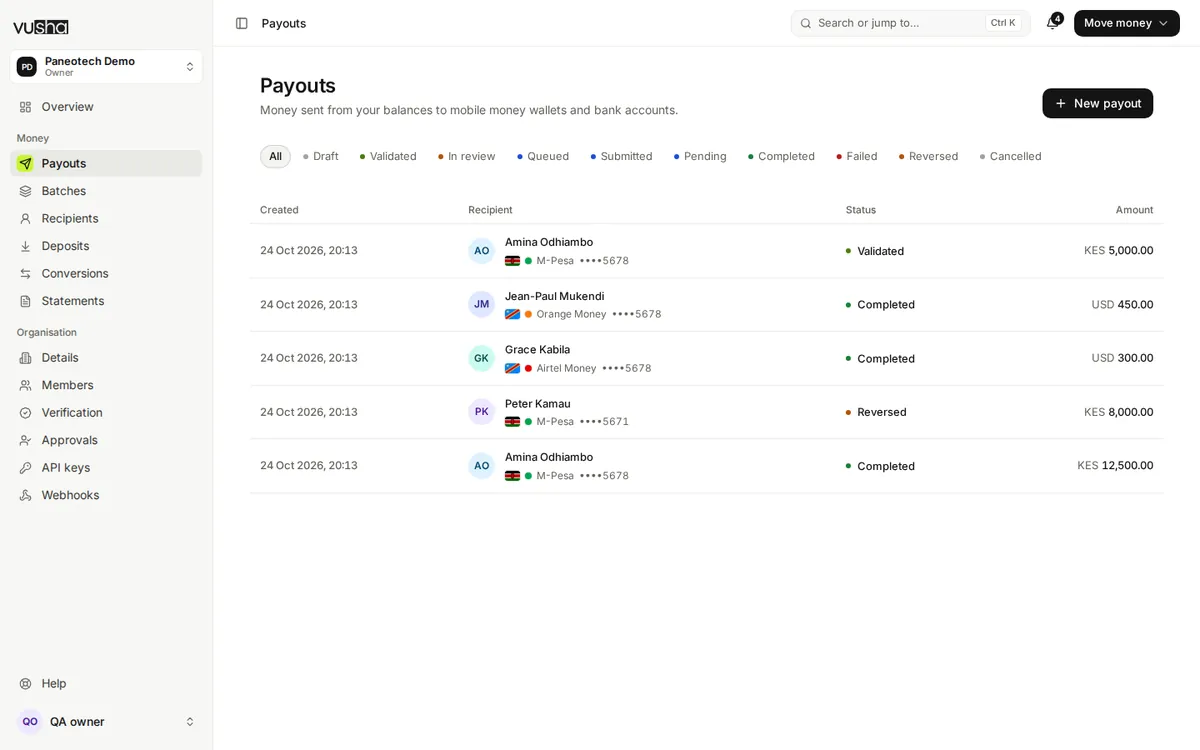1200x750 pixels.
Task: Open the Statements page
Action: pyautogui.click(x=106, y=301)
